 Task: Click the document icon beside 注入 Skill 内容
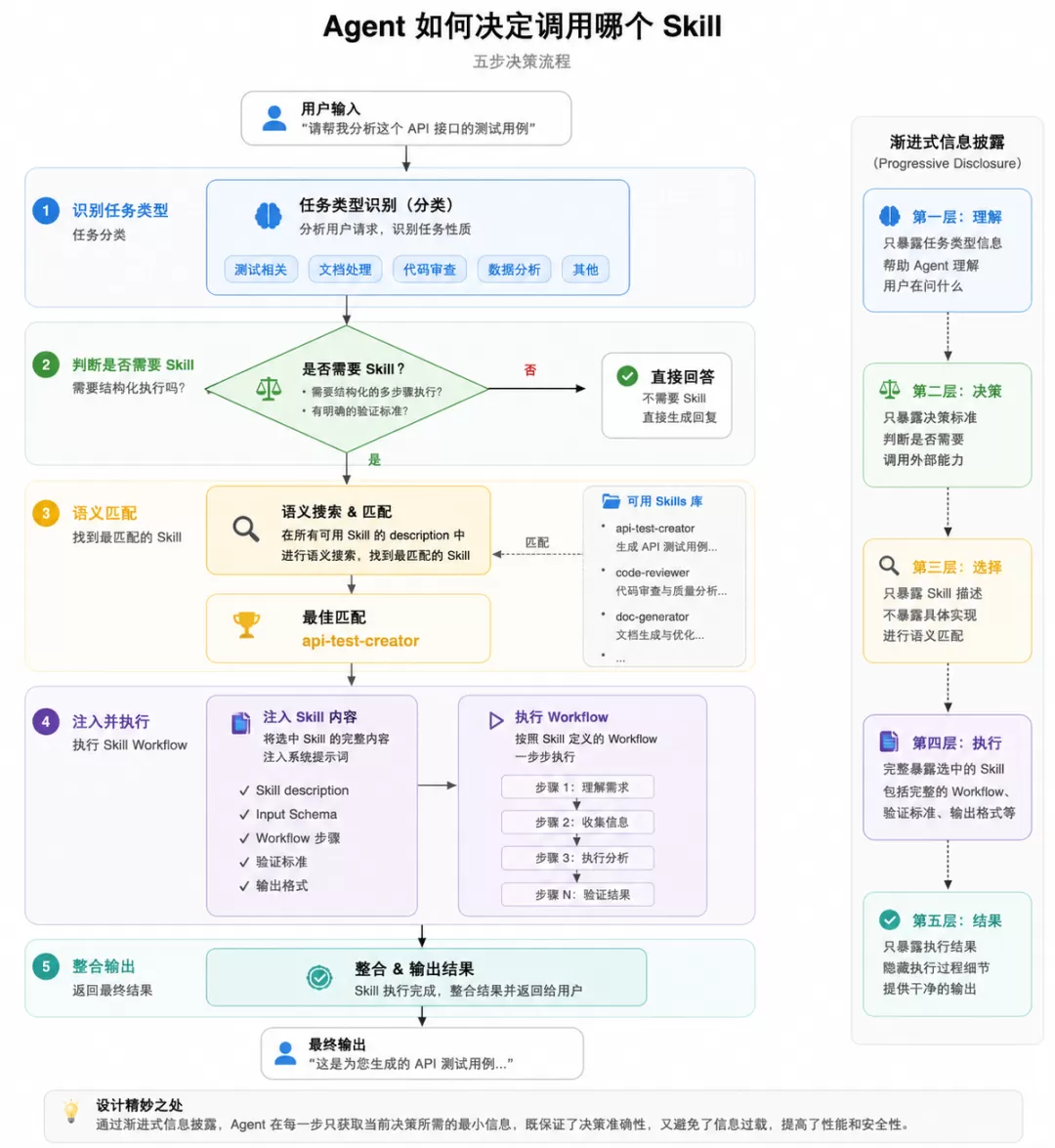(x=241, y=723)
